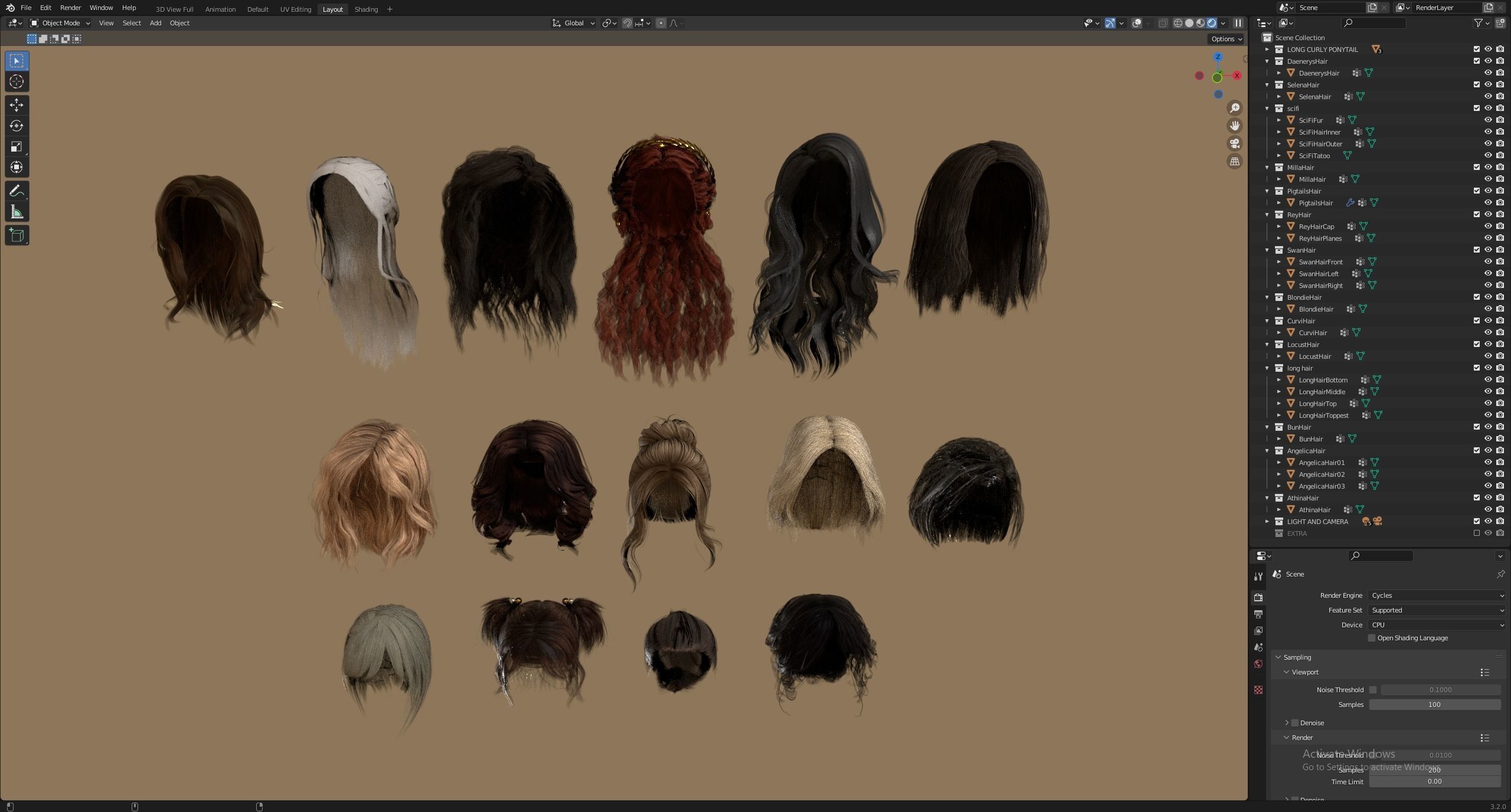This screenshot has width=1511, height=812.
Task: Expand the LONG CURLY PONYTAIL collection
Action: 1267,50
